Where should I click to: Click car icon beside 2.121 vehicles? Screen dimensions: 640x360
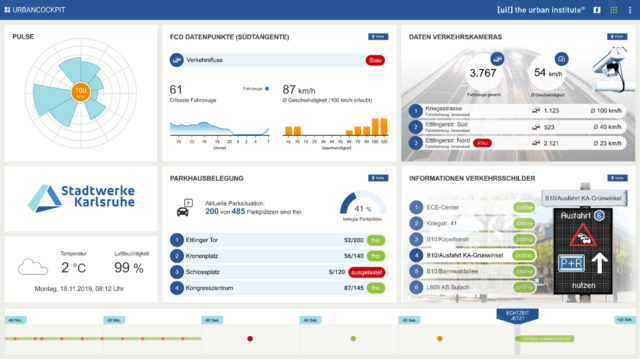click(536, 143)
